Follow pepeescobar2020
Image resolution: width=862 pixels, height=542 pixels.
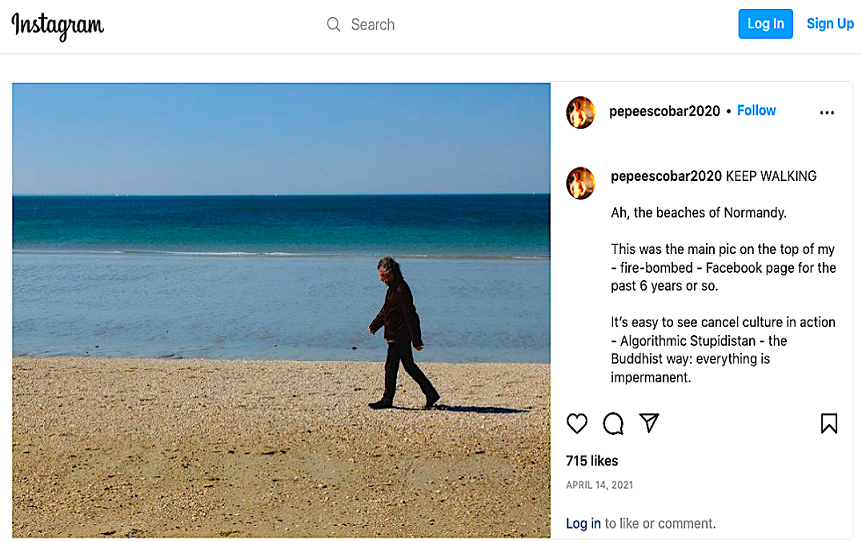pos(756,111)
